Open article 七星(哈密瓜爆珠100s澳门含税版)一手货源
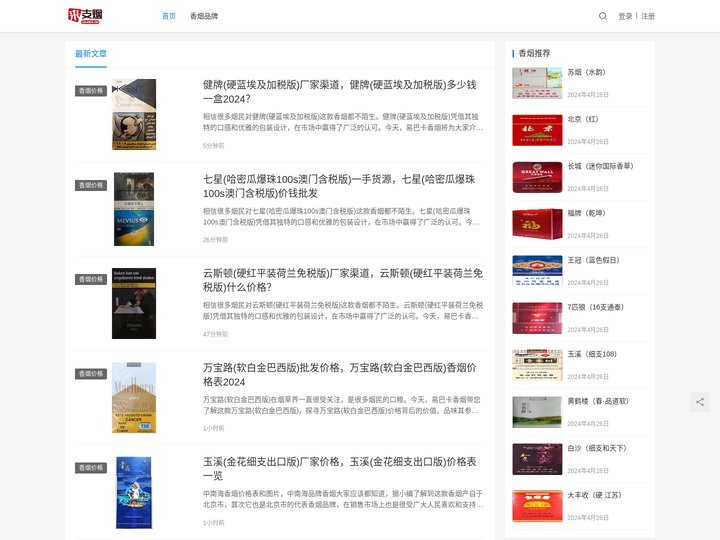 (x=339, y=186)
